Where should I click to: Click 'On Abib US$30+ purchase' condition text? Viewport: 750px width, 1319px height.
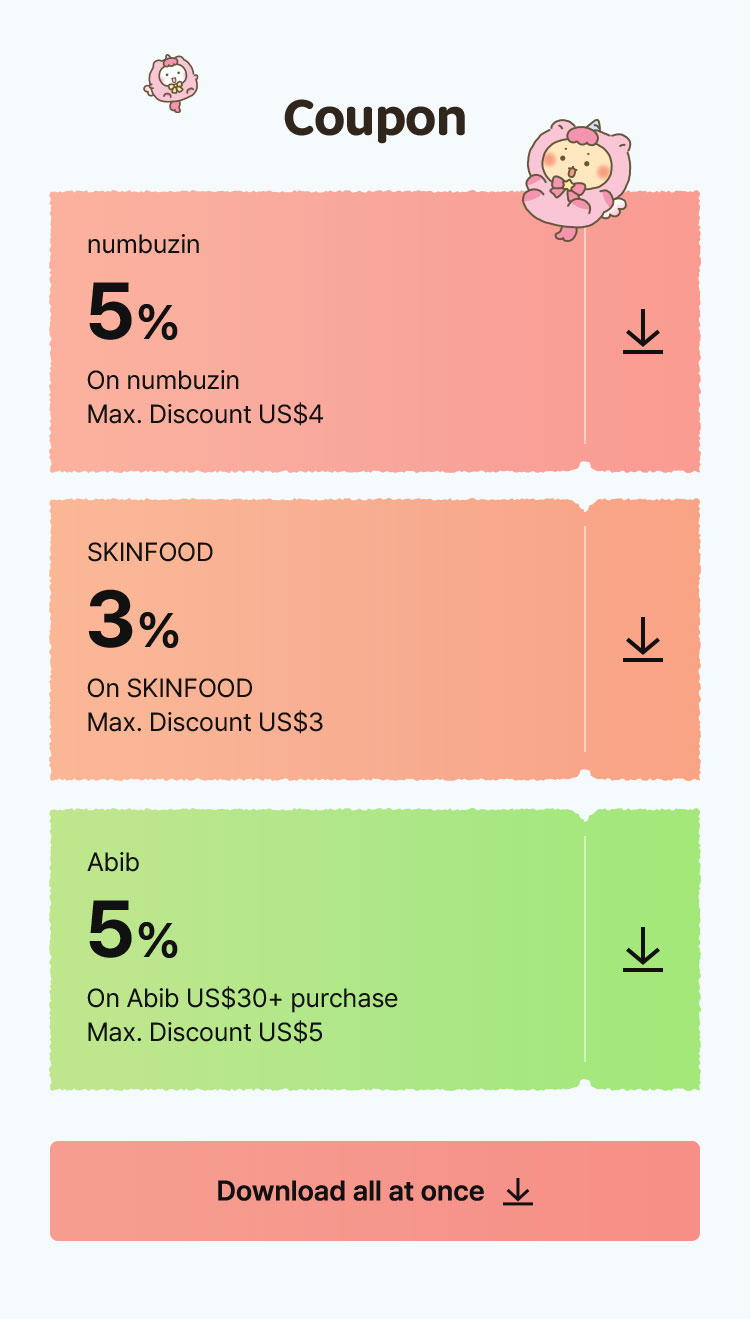pyautogui.click(x=242, y=998)
